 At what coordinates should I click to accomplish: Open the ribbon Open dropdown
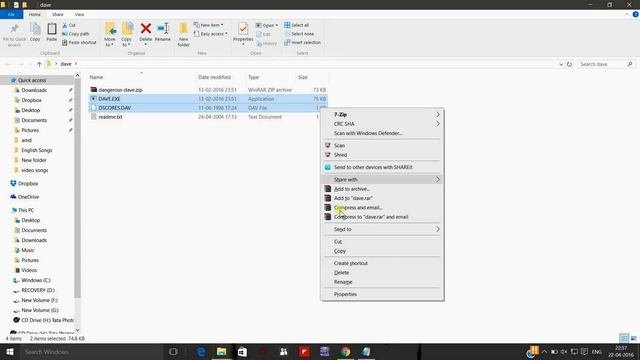tap(267, 25)
